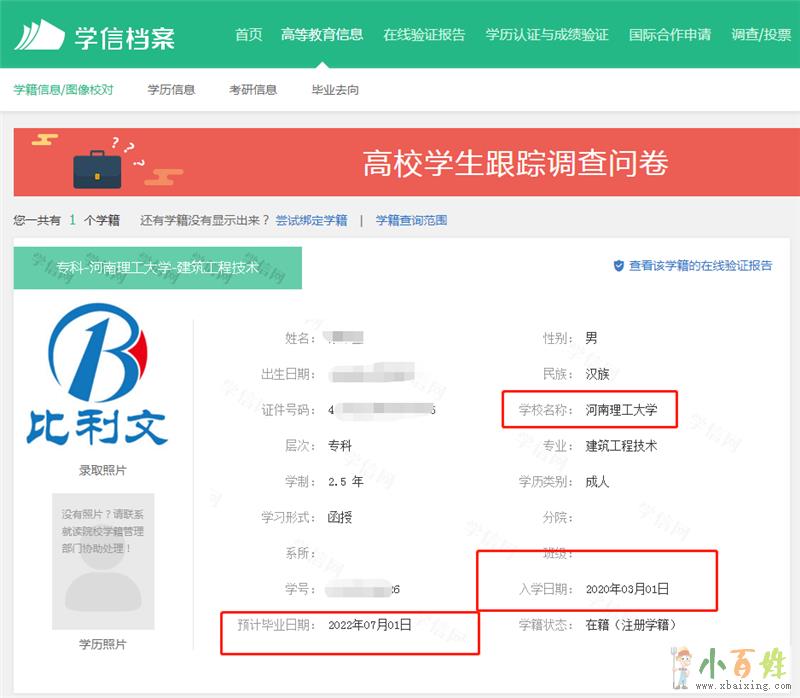Click the 录取照片 admission photo image
Image resolution: width=800 pixels, height=698 pixels.
[97, 378]
